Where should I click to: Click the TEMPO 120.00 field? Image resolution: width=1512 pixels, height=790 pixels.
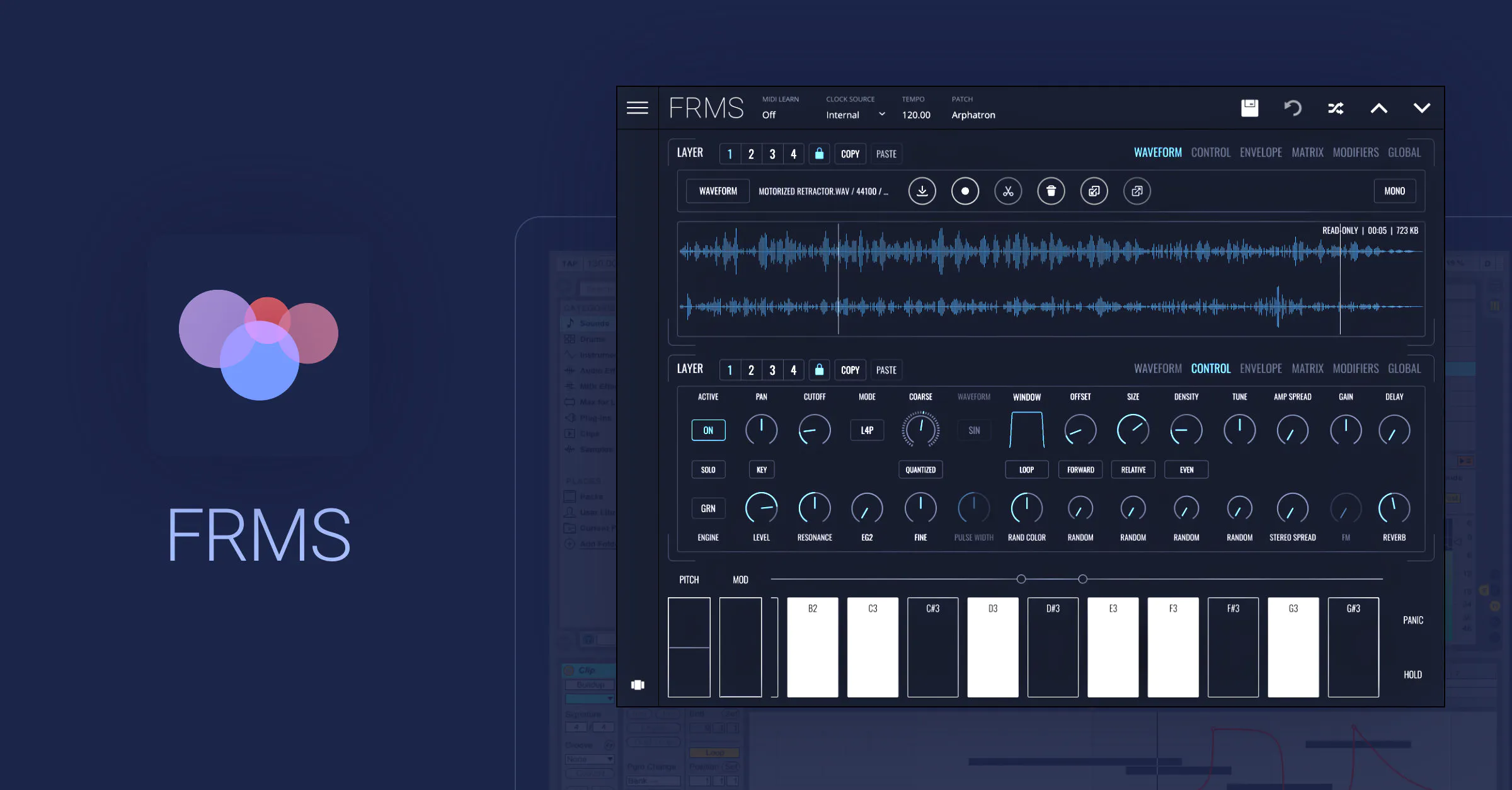click(916, 115)
